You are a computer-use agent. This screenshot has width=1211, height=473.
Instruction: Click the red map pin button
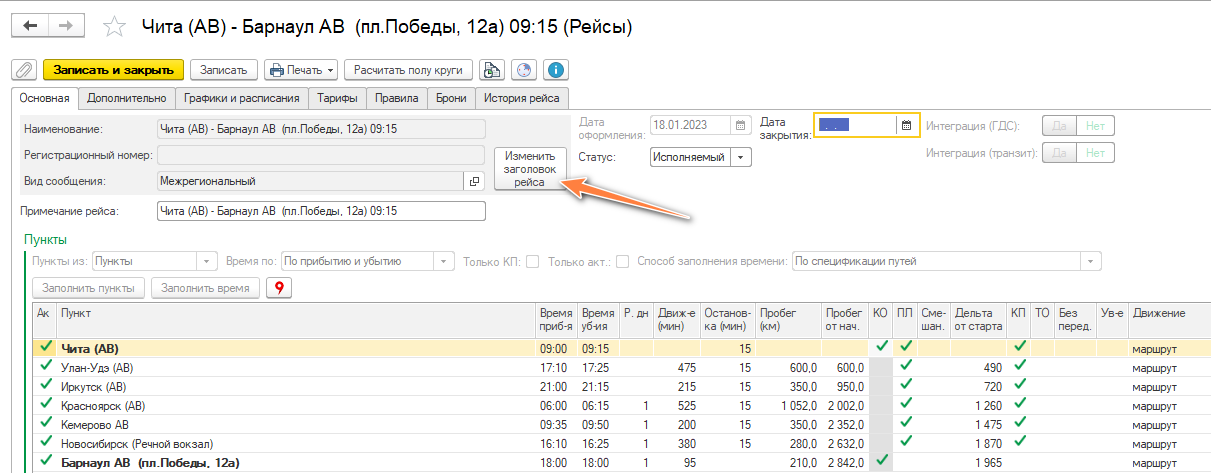[x=279, y=288]
